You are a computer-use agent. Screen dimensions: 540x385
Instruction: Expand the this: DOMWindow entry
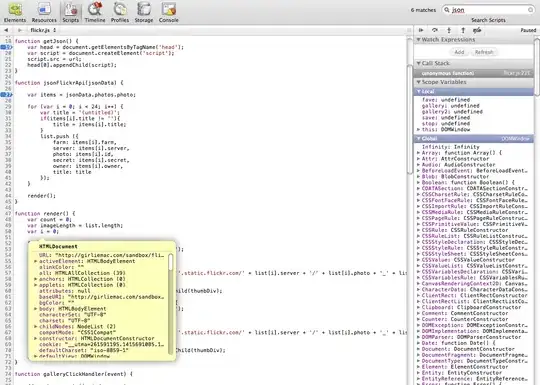pos(419,129)
